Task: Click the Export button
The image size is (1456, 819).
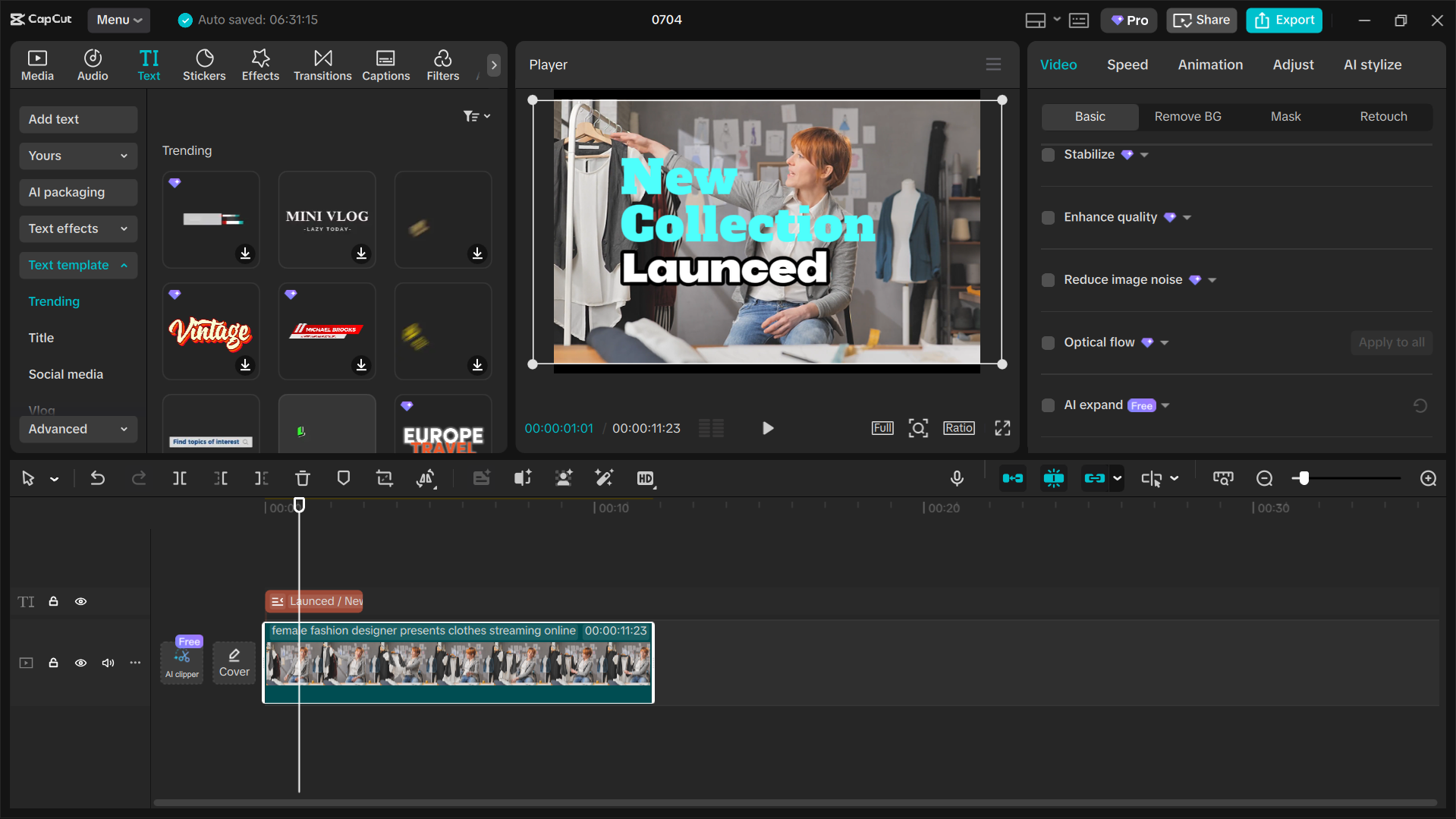Action: click(x=1284, y=20)
